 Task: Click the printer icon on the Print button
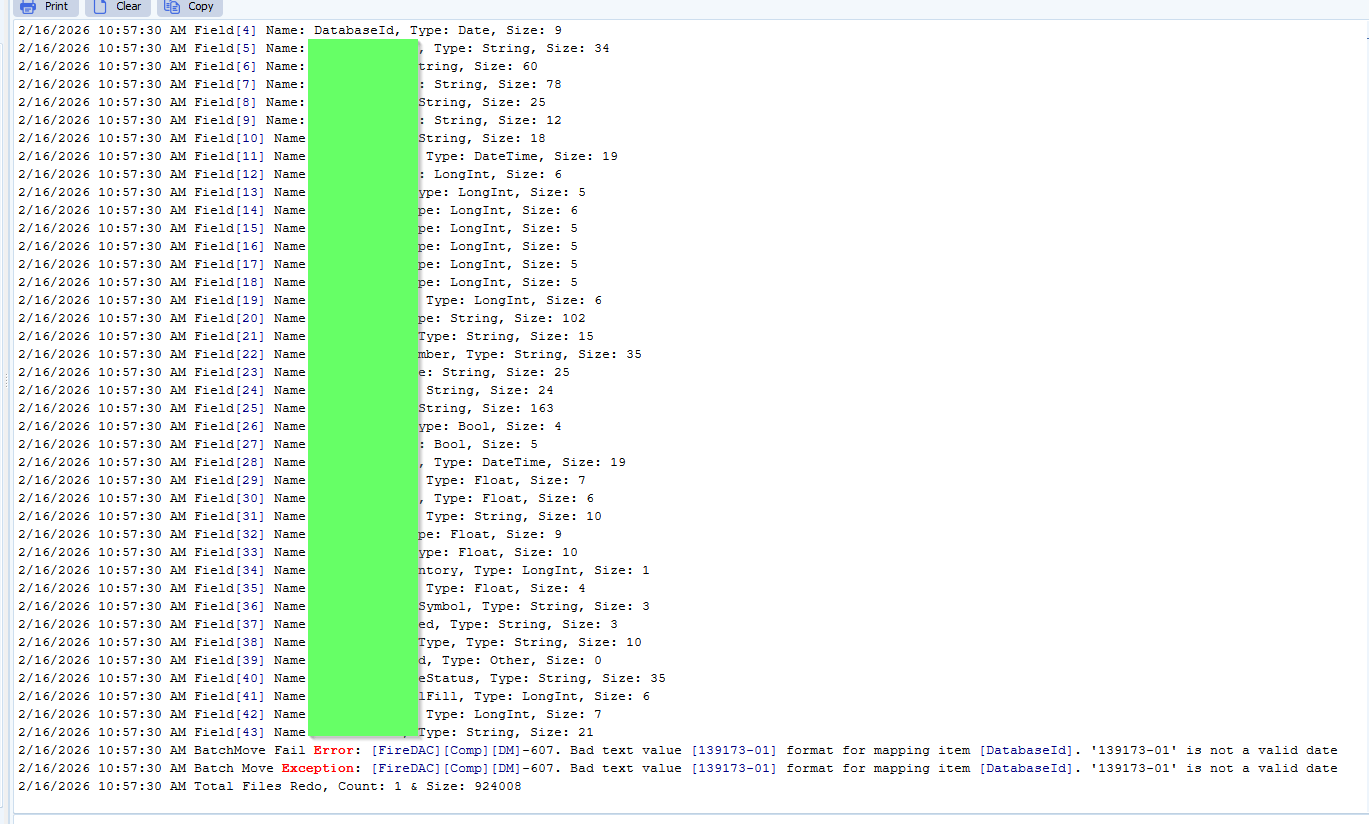[27, 7]
